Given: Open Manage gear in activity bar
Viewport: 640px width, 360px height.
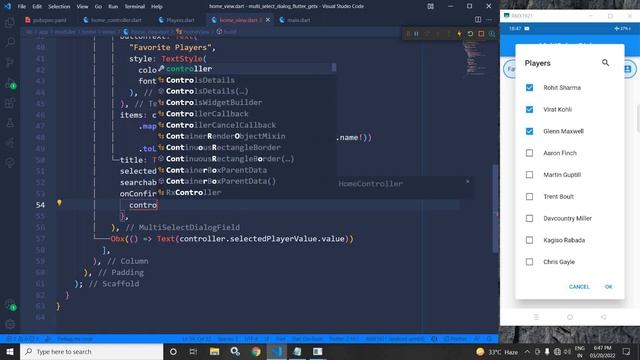Looking at the screenshot, I should [x=10, y=324].
